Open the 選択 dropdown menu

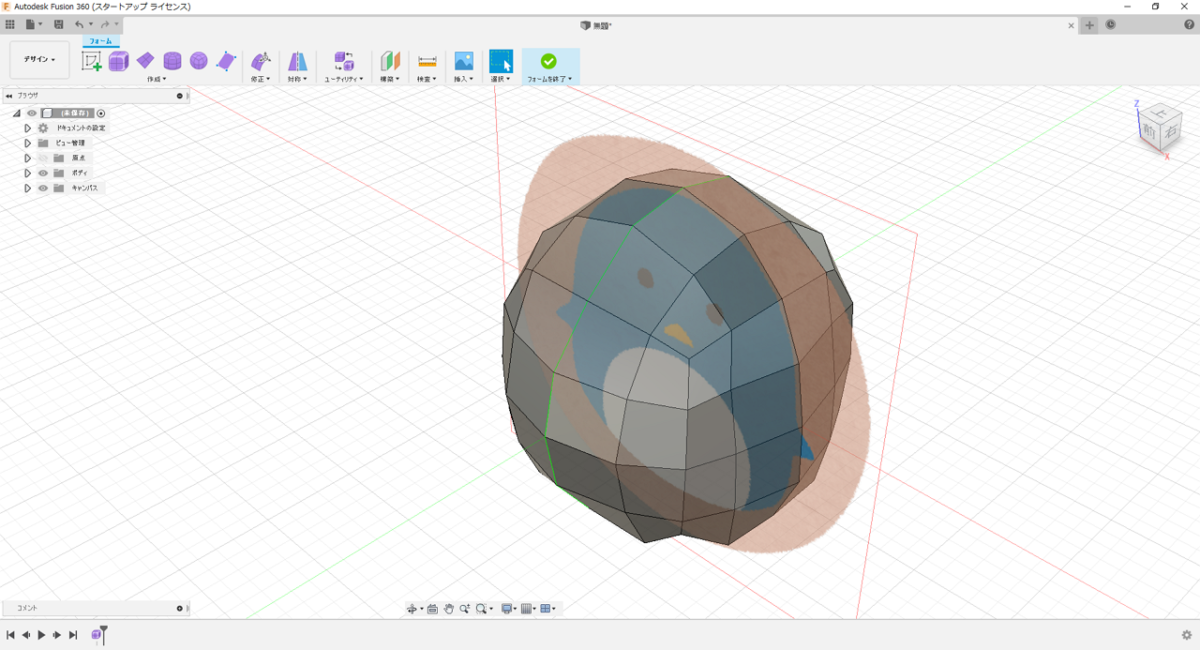click(x=501, y=78)
